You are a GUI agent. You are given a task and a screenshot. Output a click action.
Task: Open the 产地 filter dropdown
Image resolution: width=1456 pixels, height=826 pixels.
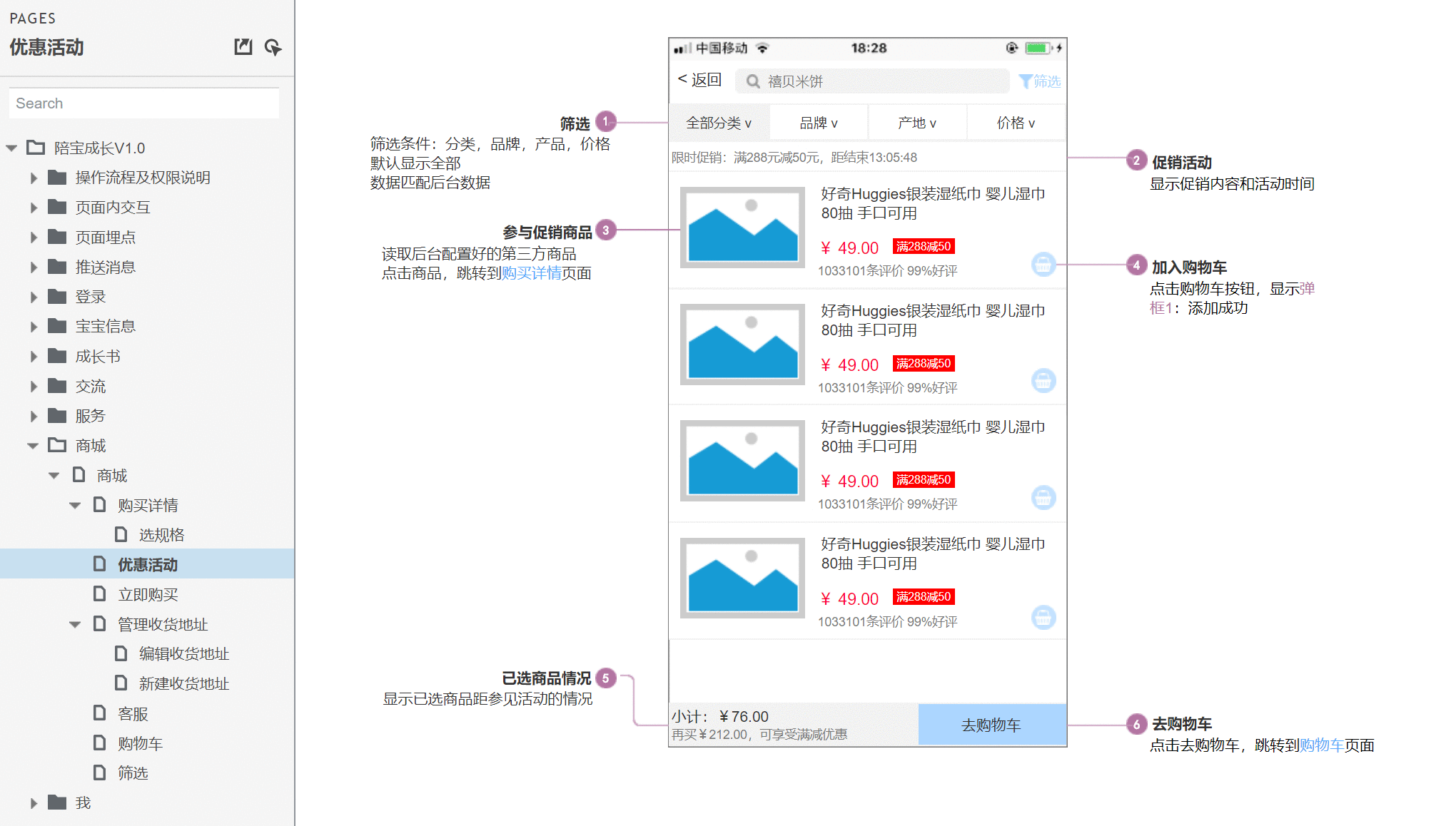point(917,123)
